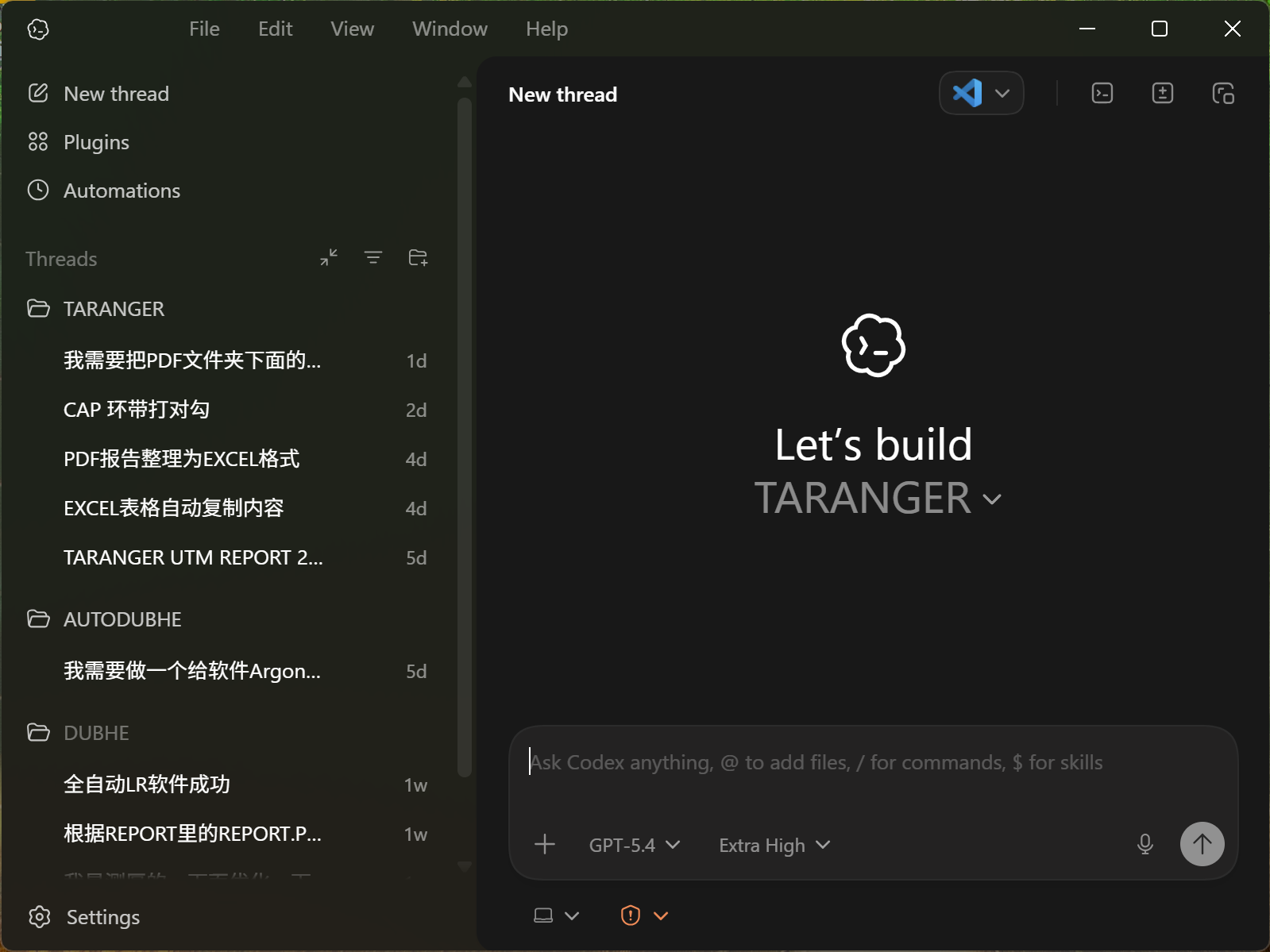Click the microphone dictation icon

coord(1145,844)
